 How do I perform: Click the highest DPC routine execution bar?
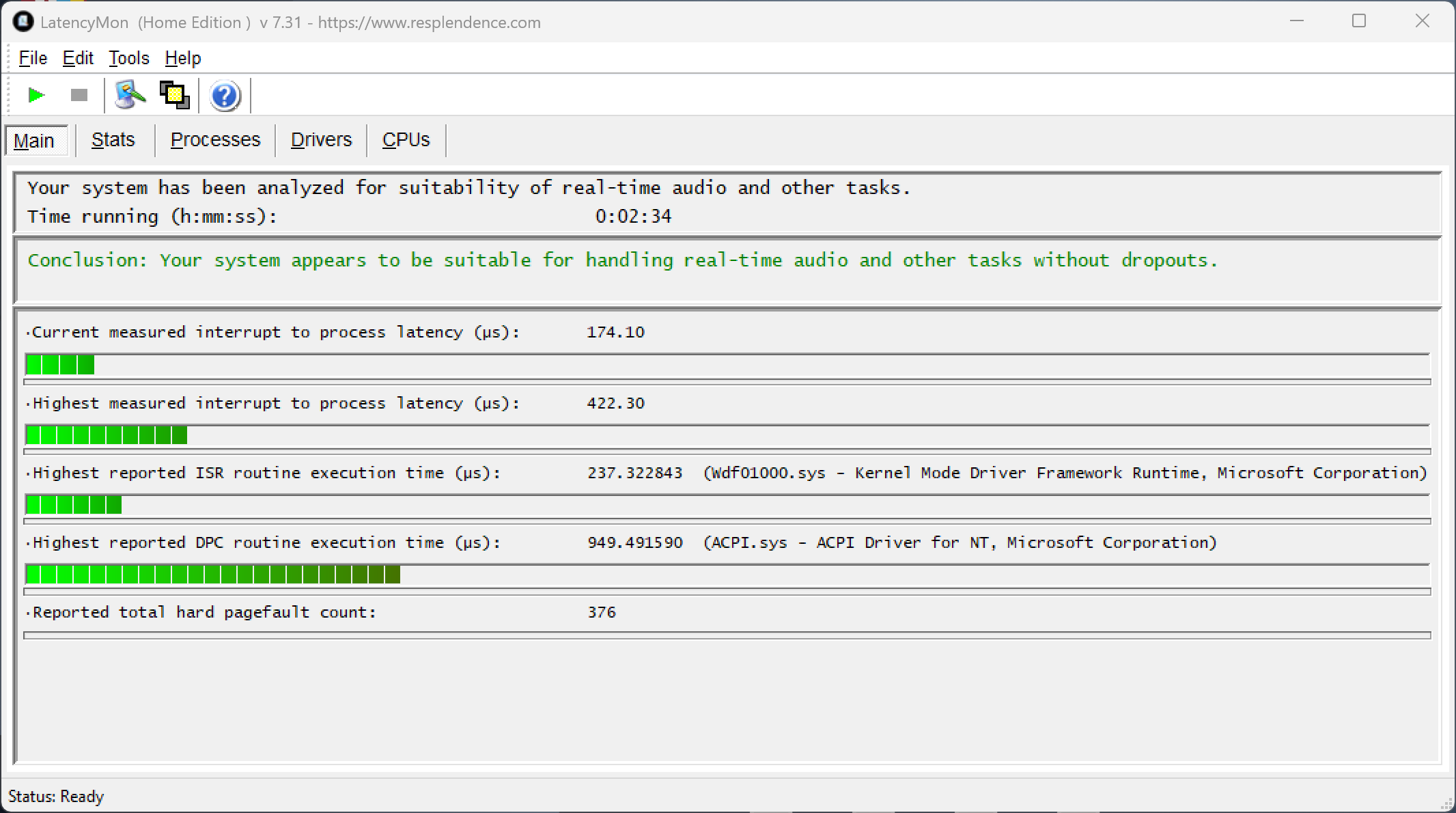(x=212, y=575)
